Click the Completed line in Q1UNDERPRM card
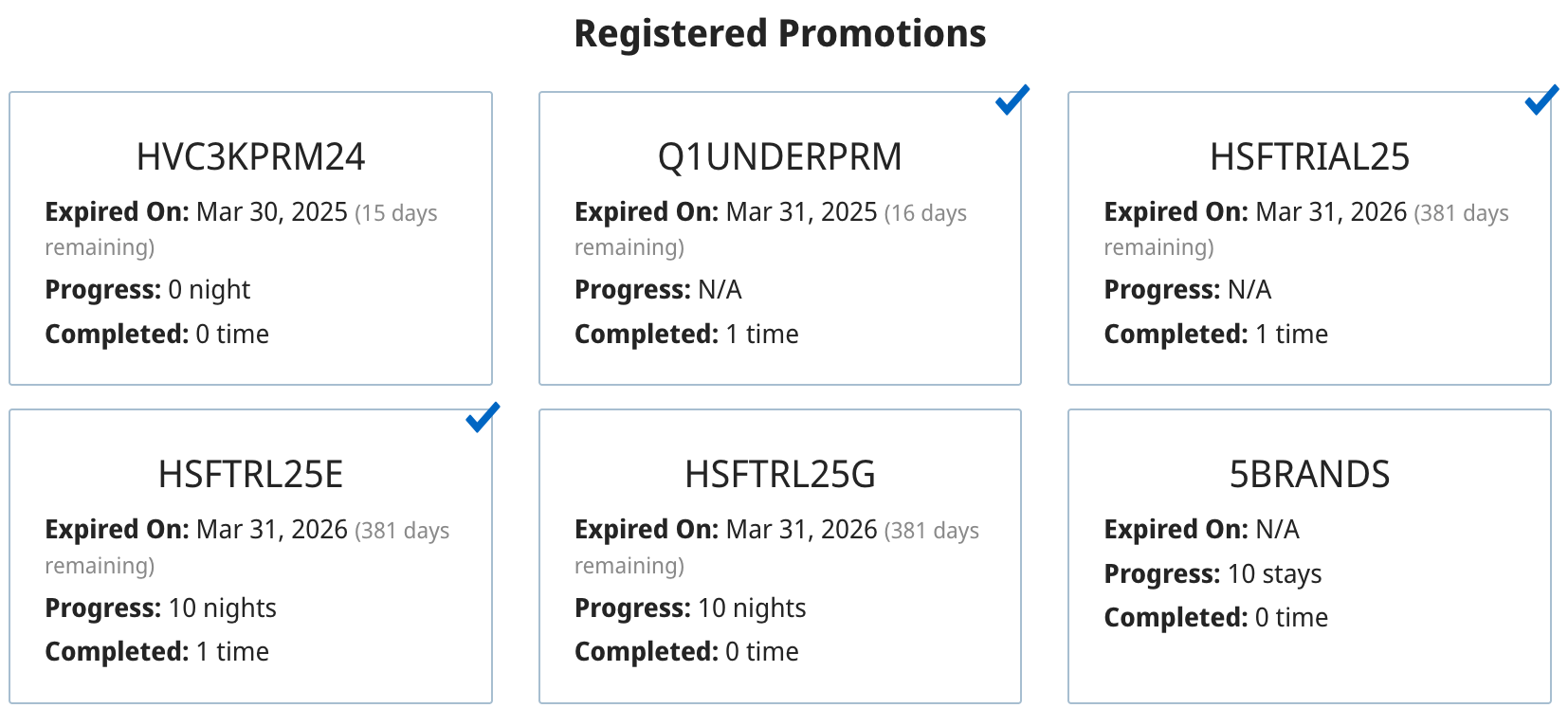Screen dimensions: 1568x726 [686, 335]
